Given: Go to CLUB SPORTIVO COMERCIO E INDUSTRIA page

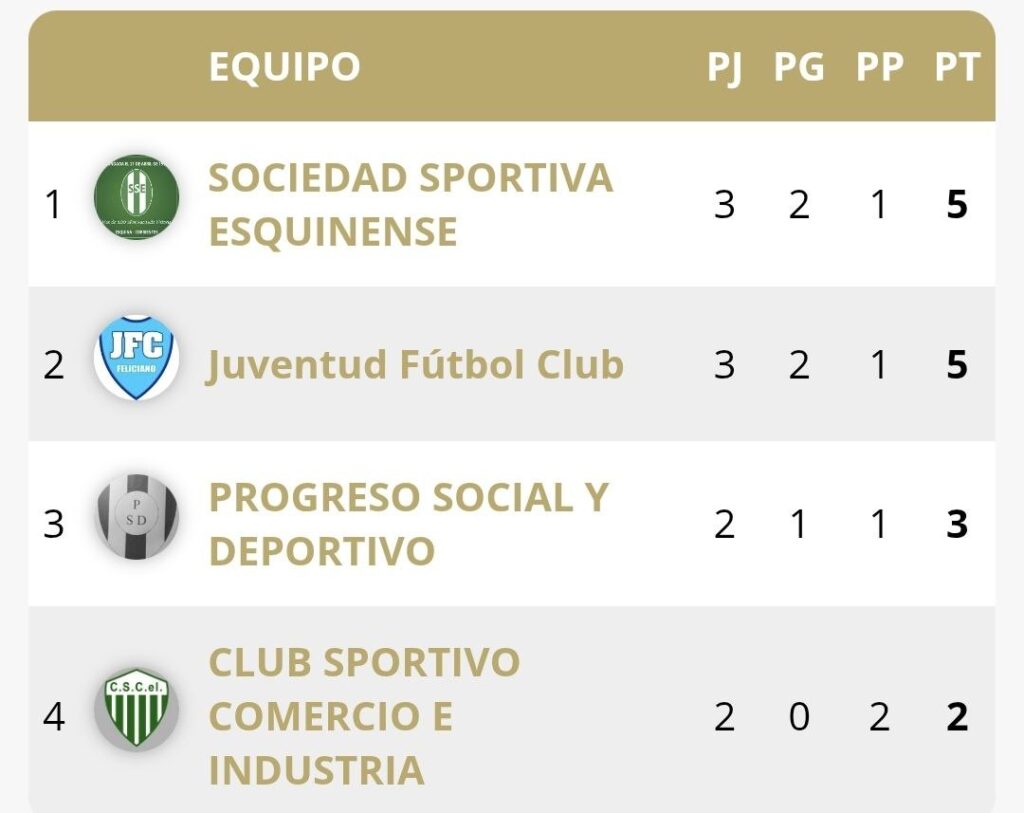Looking at the screenshot, I should pos(364,716).
